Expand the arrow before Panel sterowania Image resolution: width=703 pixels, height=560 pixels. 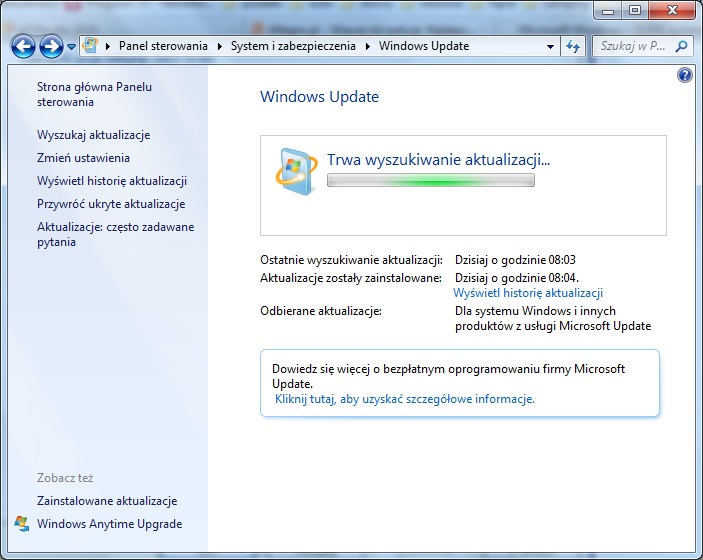click(x=108, y=46)
